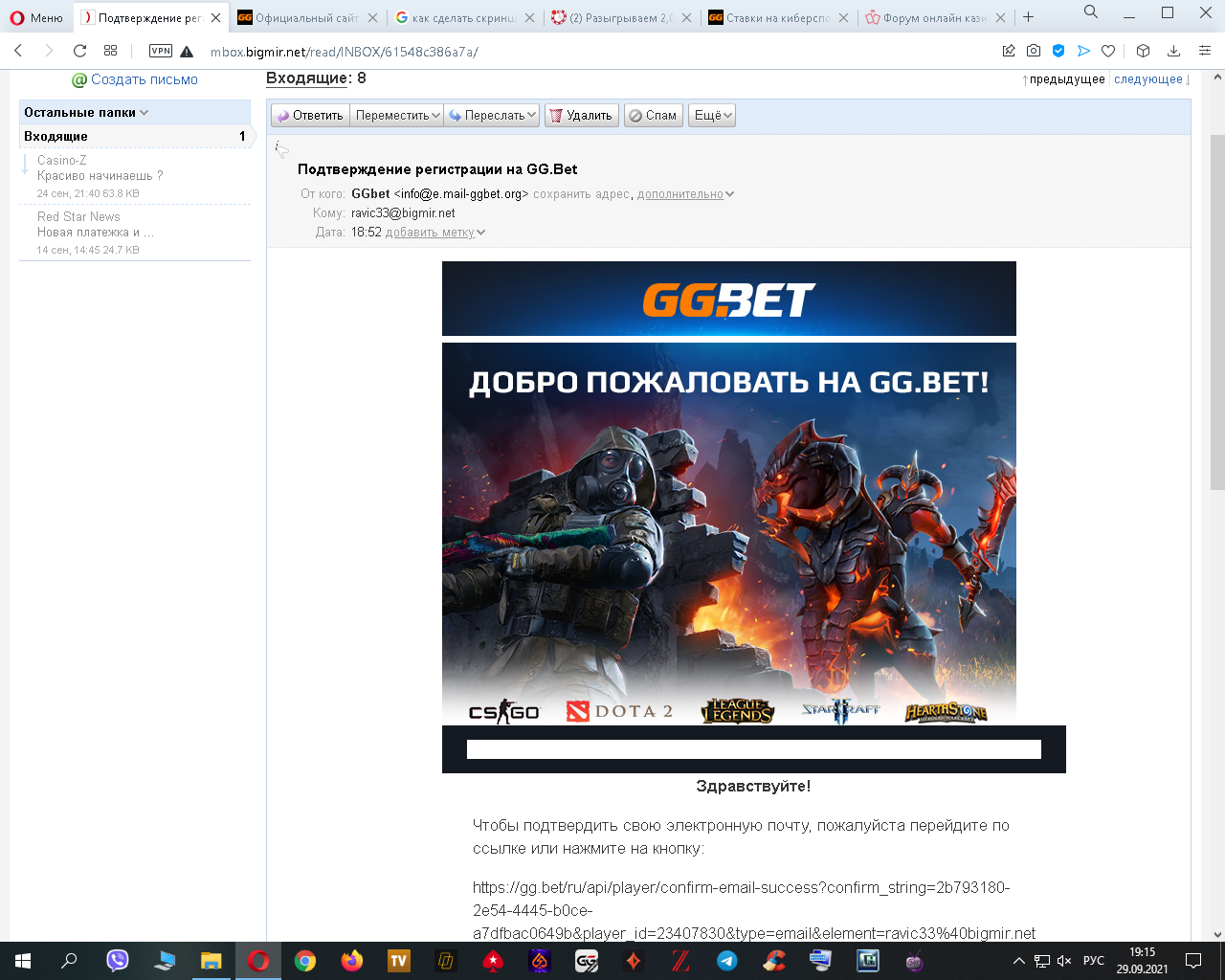The width and height of the screenshot is (1225, 980).
Task: Open the Windows notification center
Action: pos(1193,961)
